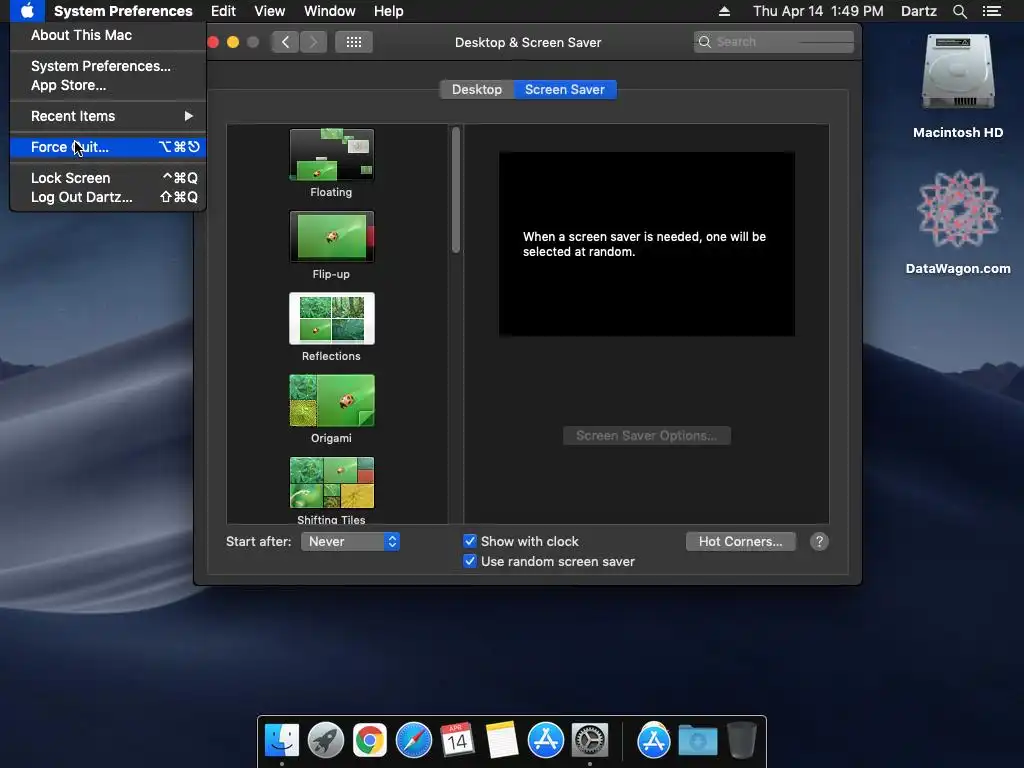Viewport: 1024px width, 768px height.
Task: Open the Downloads folder in Dock
Action: click(697, 741)
